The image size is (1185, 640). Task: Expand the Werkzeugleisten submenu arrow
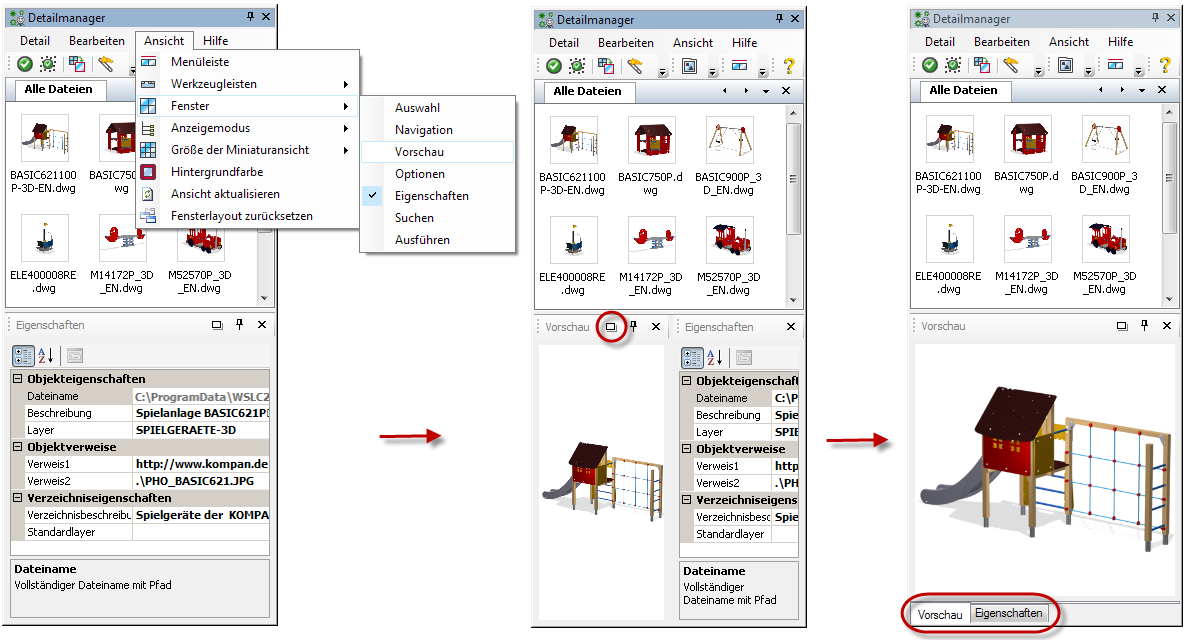(x=346, y=84)
